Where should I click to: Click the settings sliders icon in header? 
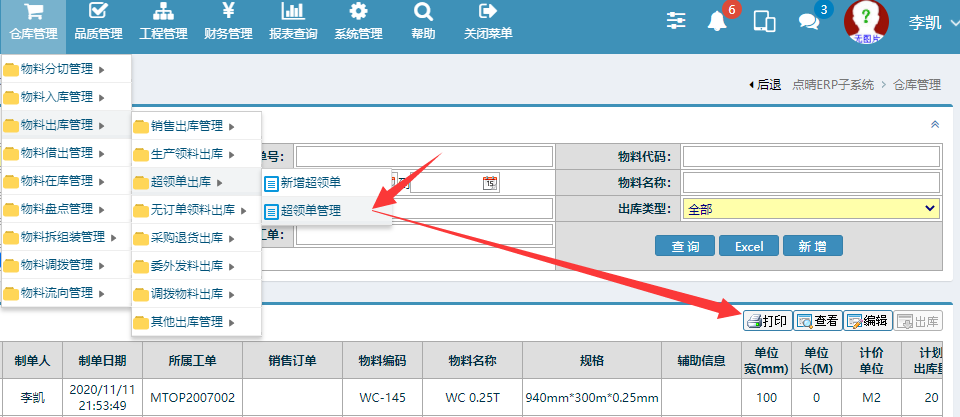[x=677, y=21]
